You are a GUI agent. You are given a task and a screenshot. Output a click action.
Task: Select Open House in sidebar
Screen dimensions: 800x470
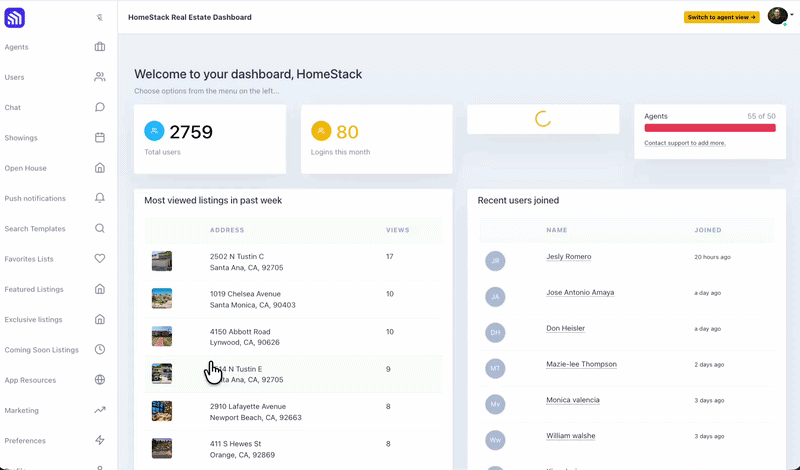(26, 168)
